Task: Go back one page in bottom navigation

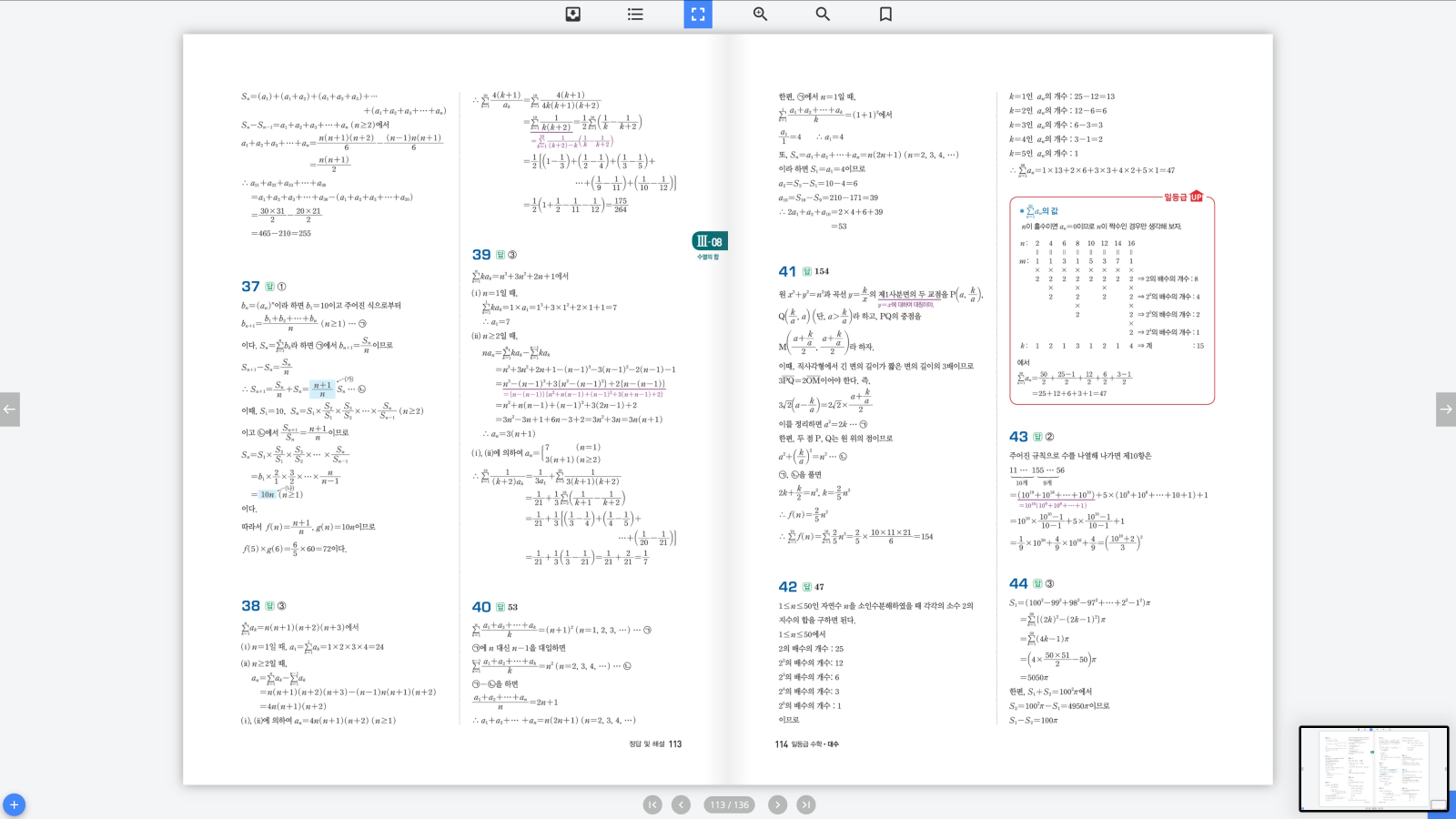Action: click(681, 804)
